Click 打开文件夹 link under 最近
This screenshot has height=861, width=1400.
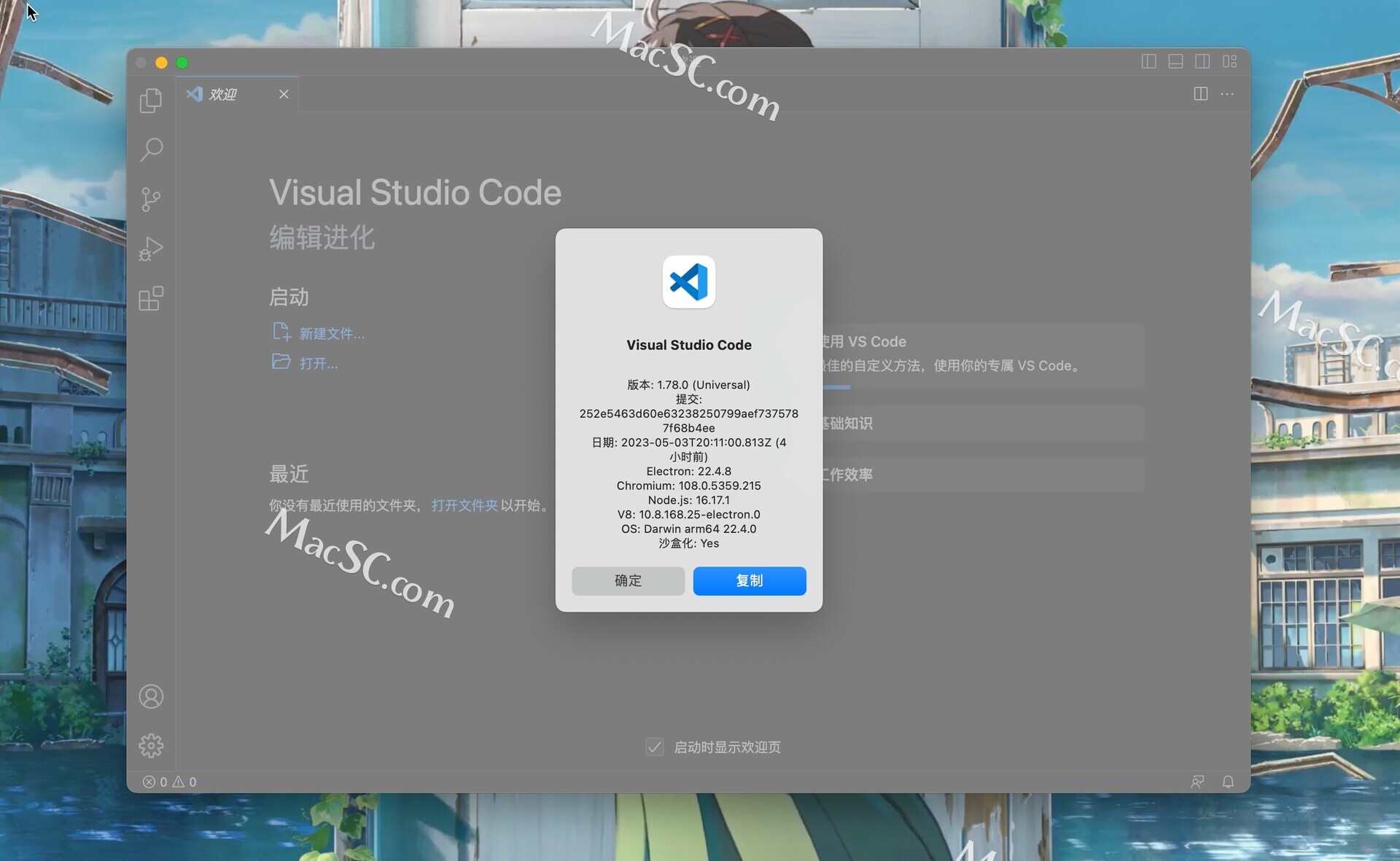[464, 505]
